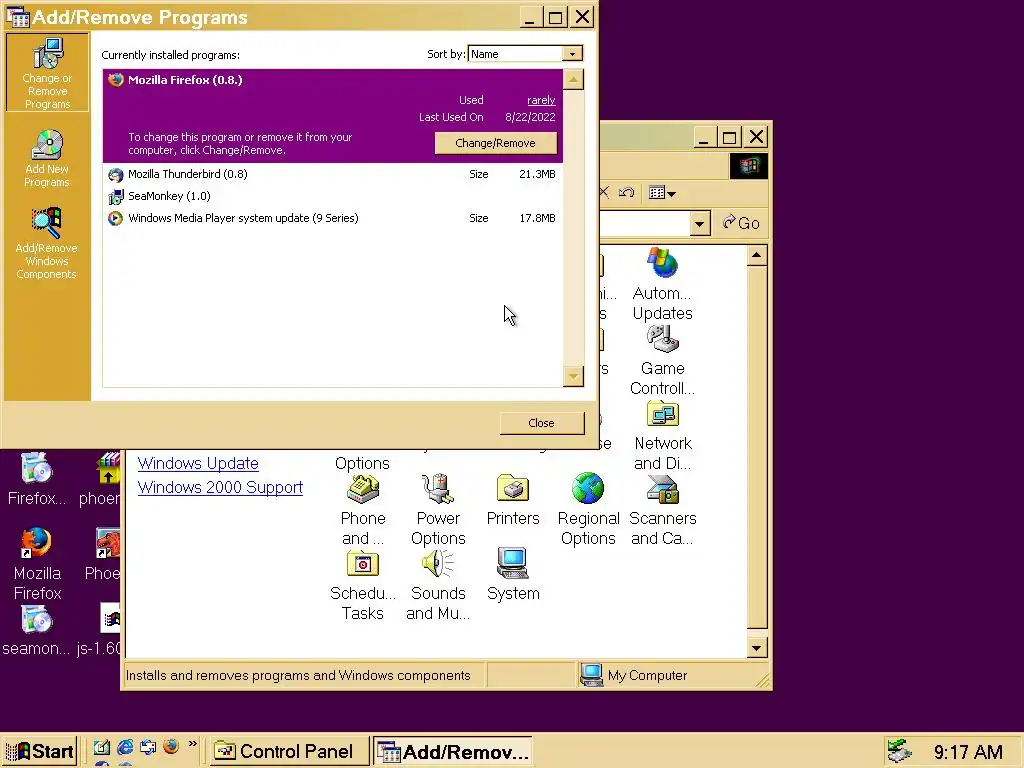Click Control Panel scroll up arrow
Screen dimensions: 1024x768
(756, 255)
